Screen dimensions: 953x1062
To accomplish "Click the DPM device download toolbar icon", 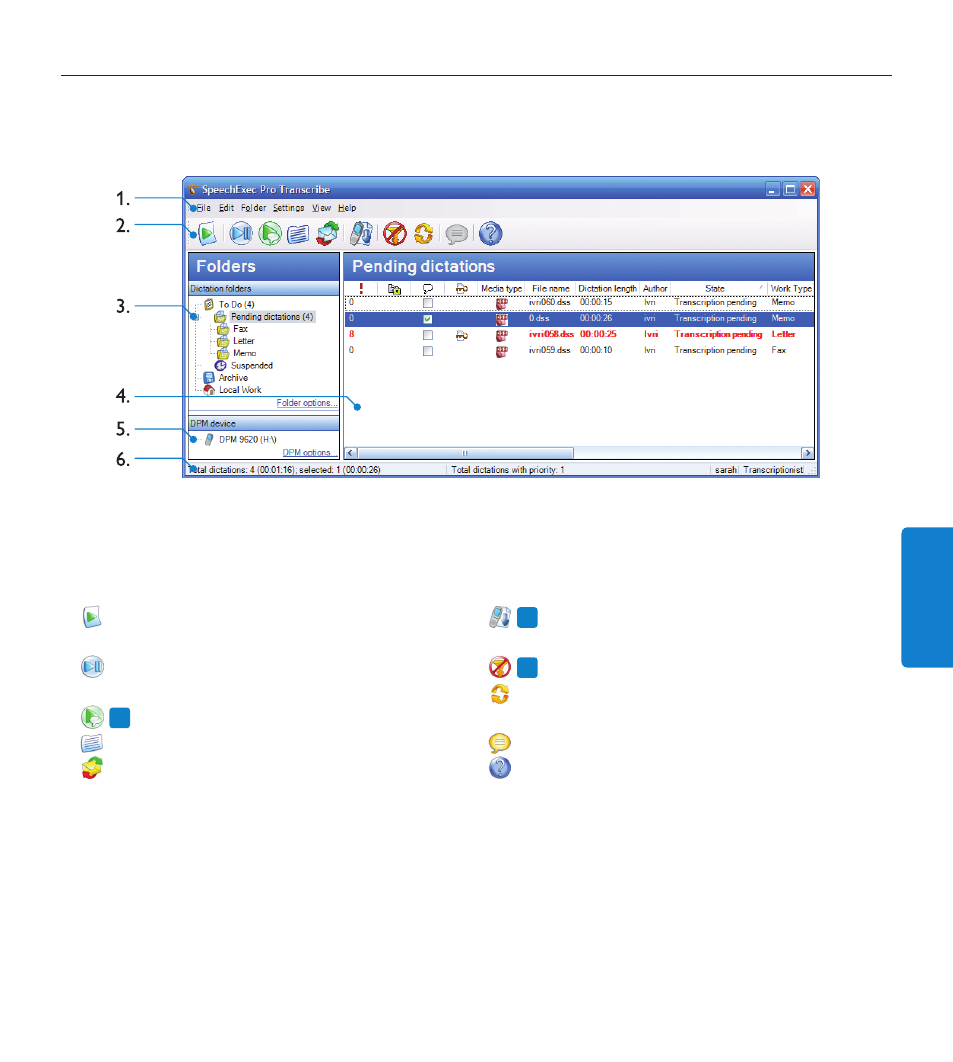I will [361, 234].
